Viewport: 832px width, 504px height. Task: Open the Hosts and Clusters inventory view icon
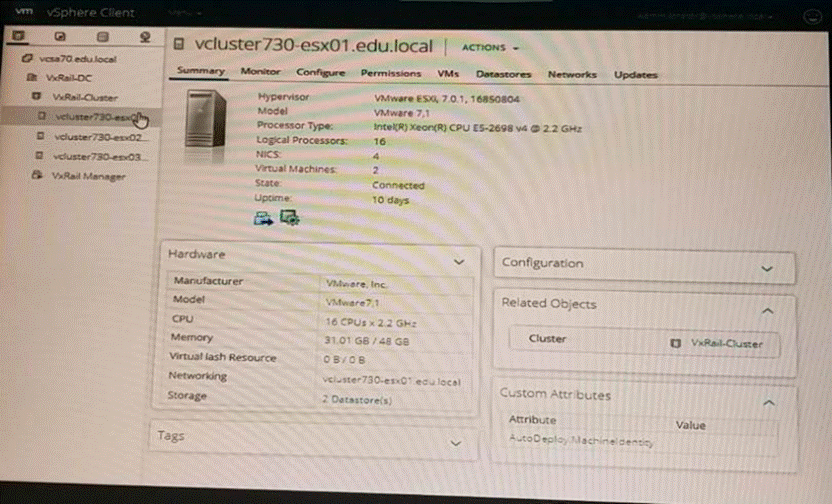click(x=20, y=38)
